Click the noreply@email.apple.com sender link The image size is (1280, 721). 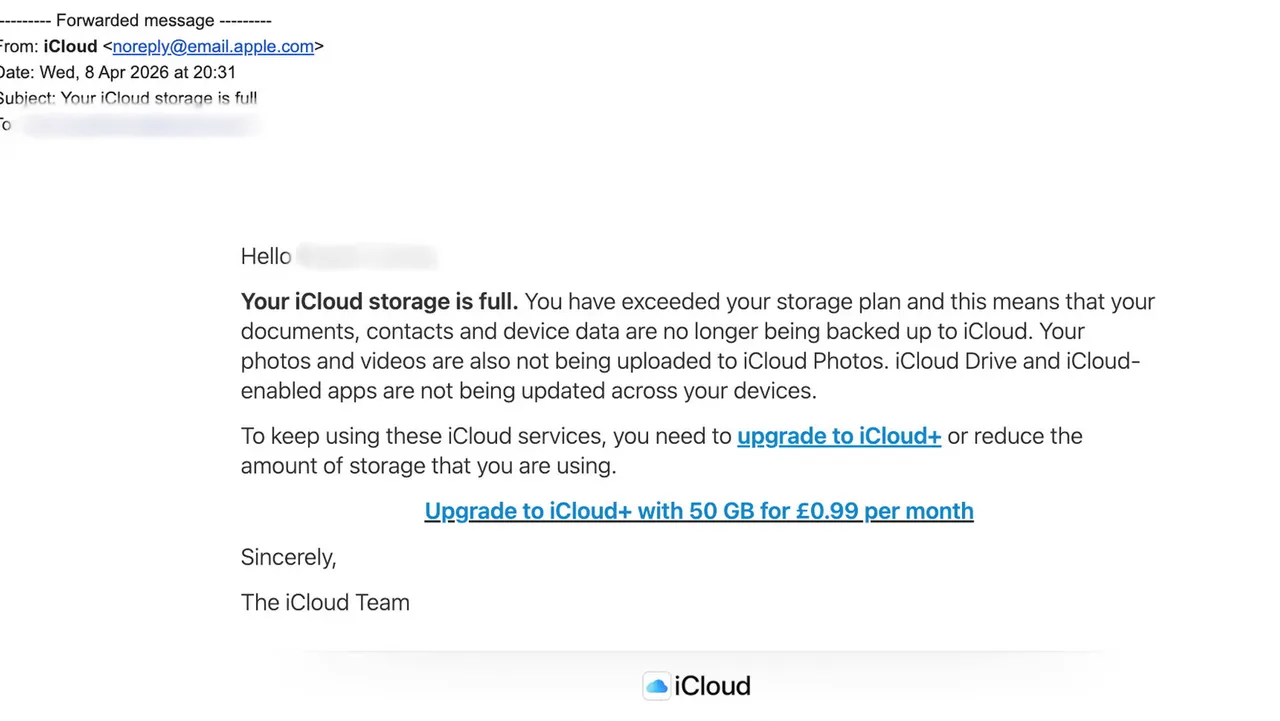213,46
